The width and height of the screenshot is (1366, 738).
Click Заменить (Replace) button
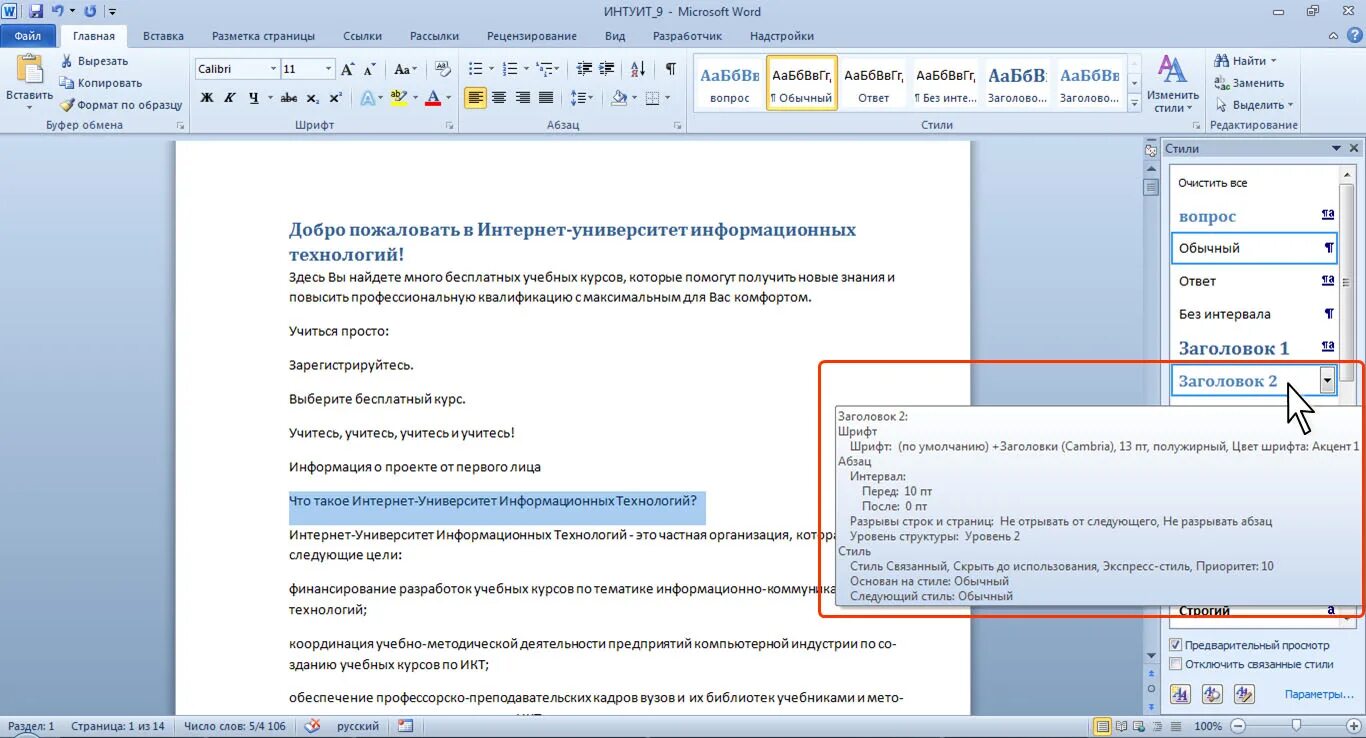pos(1250,83)
